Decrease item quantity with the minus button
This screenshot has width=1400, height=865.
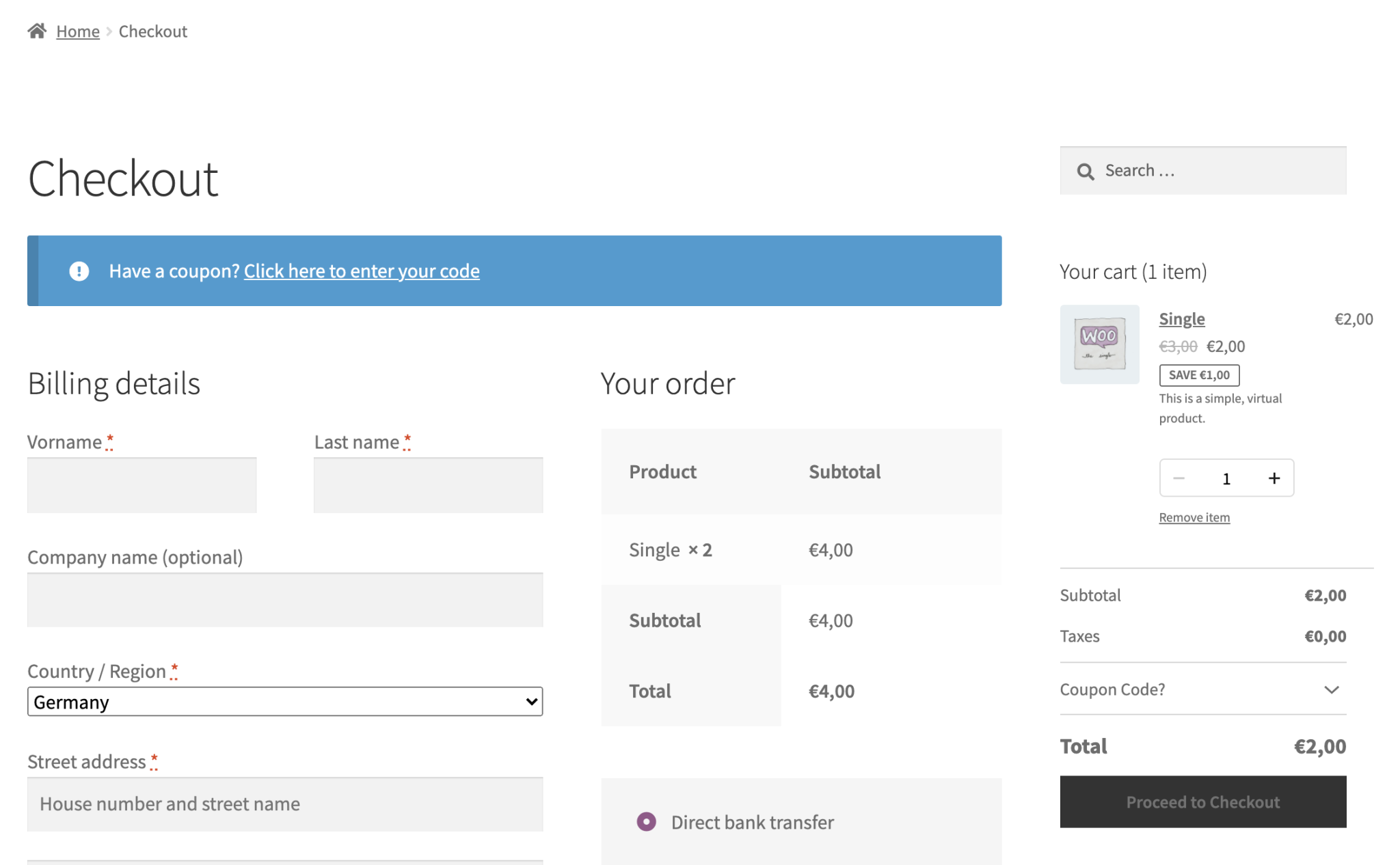(x=1179, y=478)
